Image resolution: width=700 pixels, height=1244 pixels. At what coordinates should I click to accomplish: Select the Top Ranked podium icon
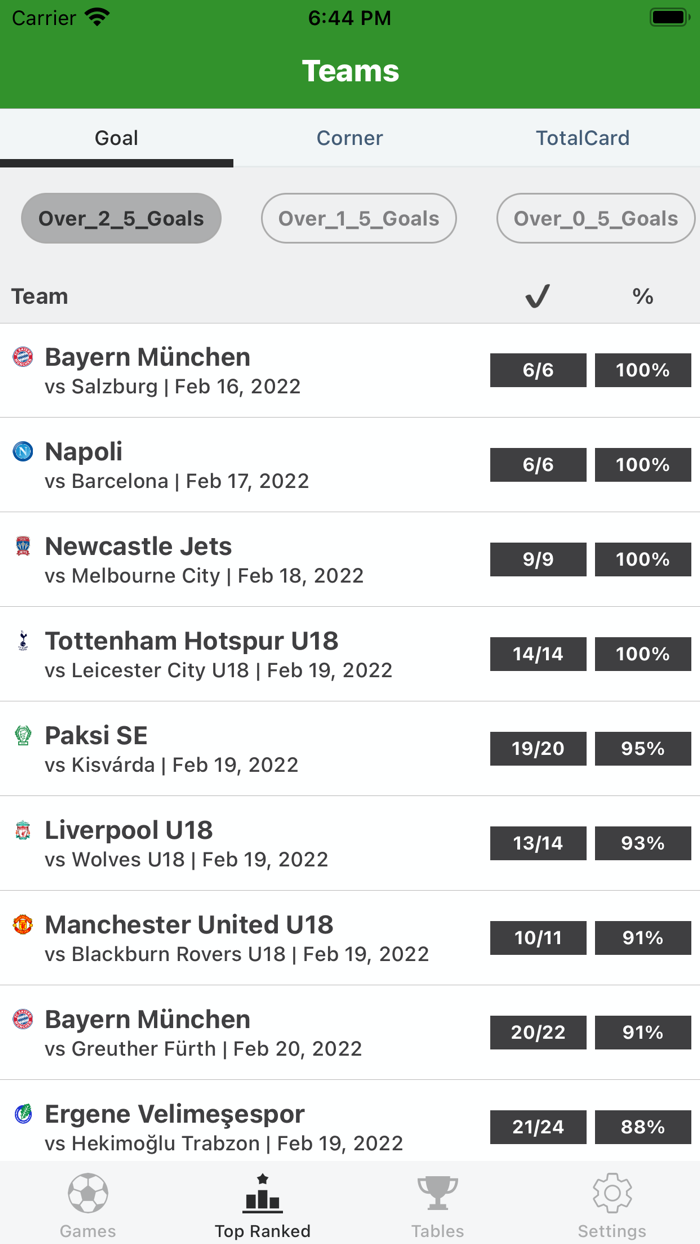coord(262,1193)
